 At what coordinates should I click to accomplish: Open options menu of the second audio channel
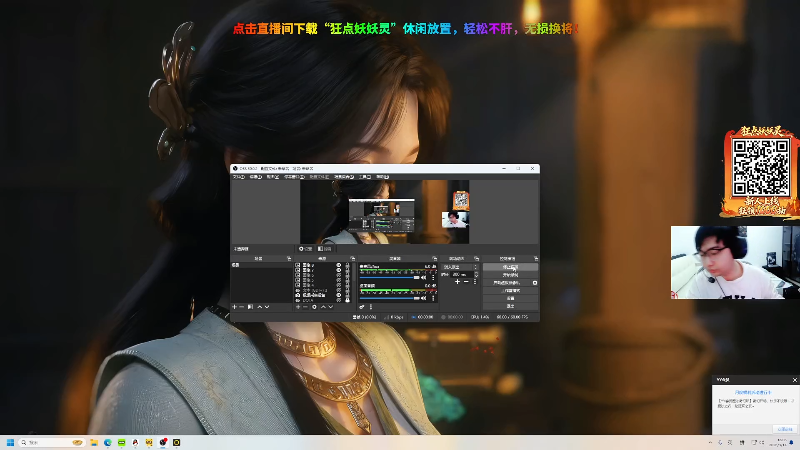click(433, 298)
